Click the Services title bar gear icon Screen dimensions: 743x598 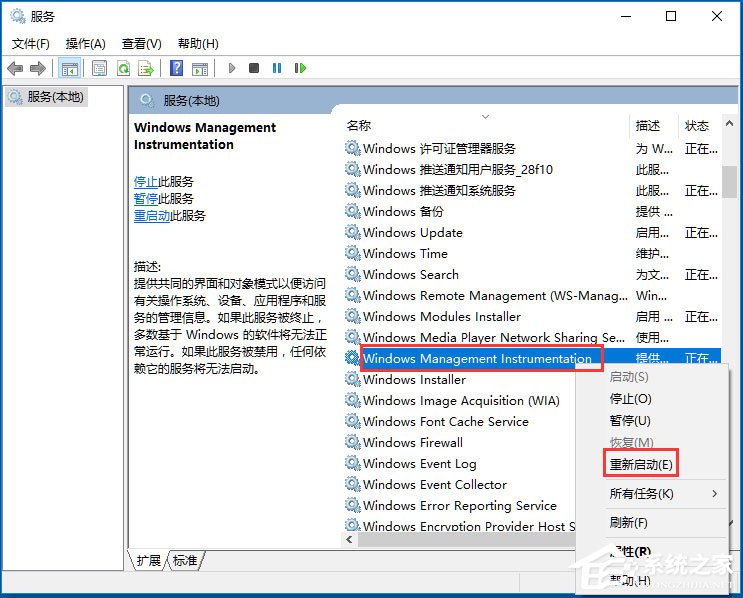(18, 16)
